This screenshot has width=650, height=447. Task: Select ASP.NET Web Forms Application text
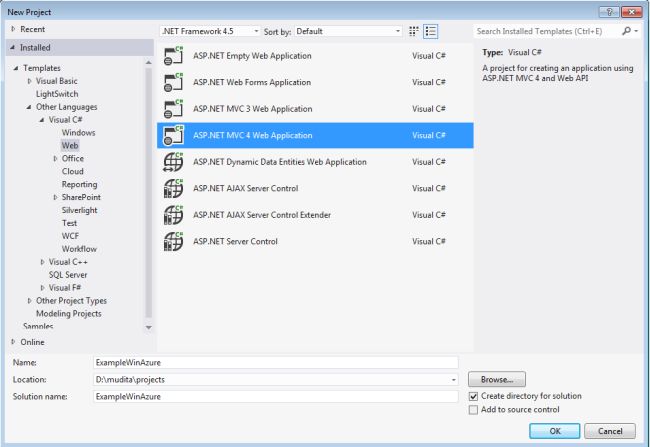click(252, 83)
